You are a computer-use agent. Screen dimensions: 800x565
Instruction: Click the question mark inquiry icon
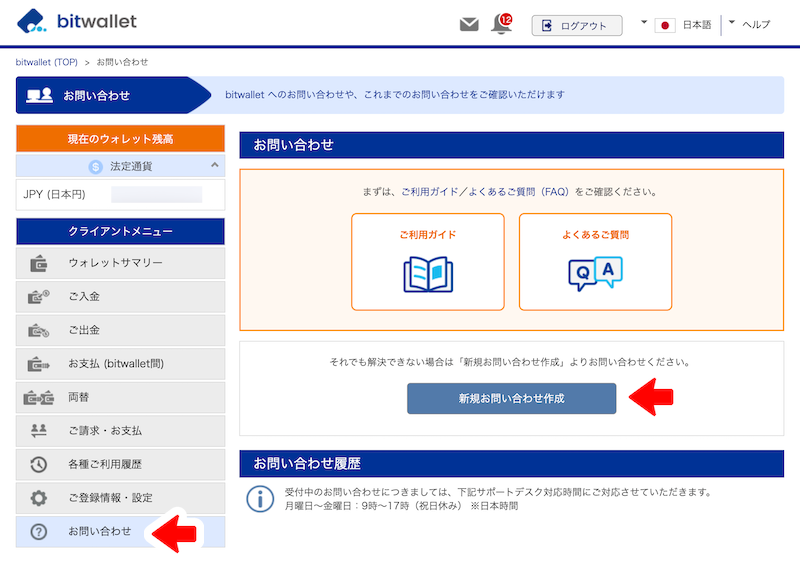pos(39,532)
